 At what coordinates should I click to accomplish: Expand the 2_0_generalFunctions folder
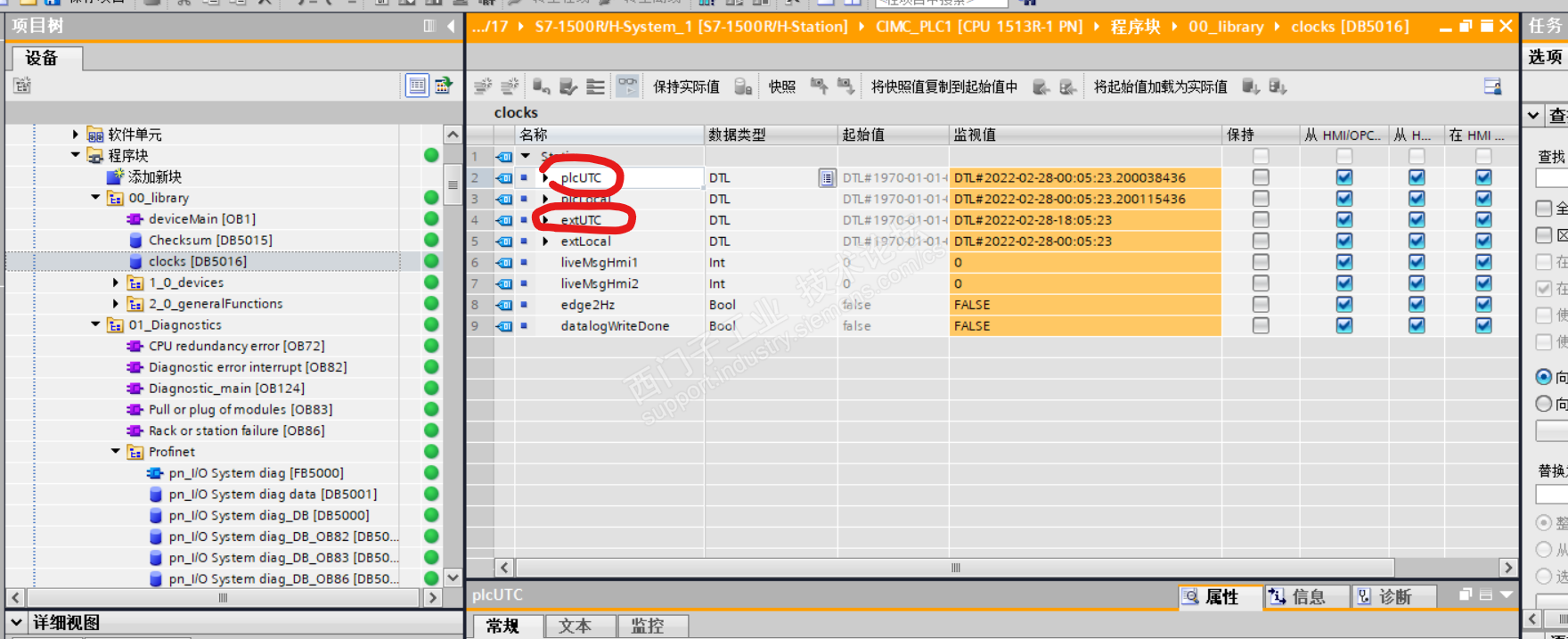point(116,304)
